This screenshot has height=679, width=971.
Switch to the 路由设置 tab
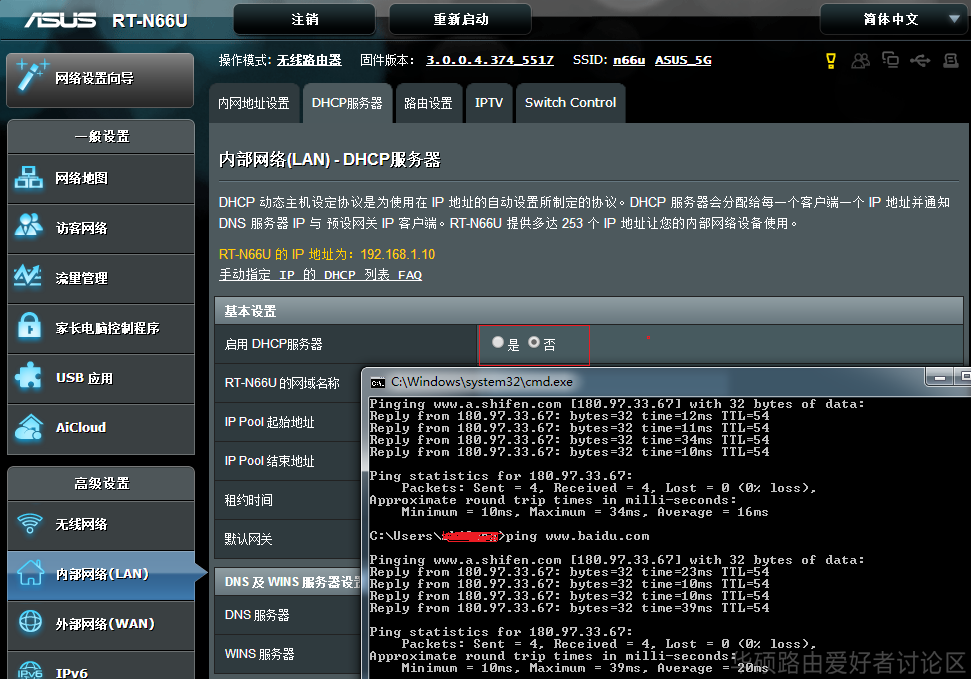click(429, 103)
